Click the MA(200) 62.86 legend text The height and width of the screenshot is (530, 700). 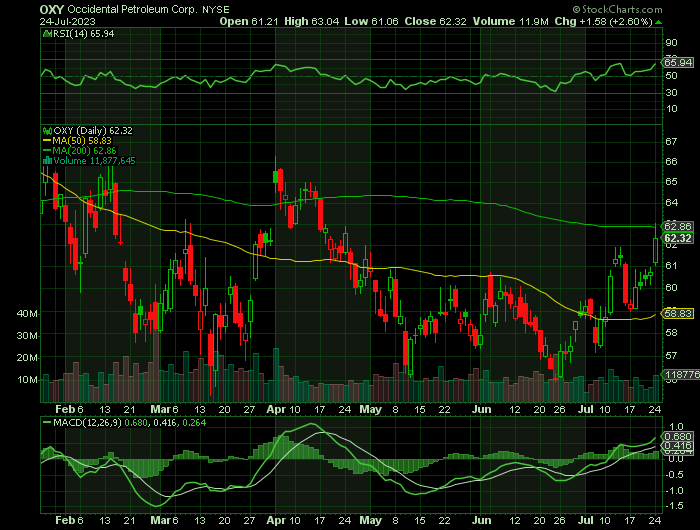click(84, 150)
